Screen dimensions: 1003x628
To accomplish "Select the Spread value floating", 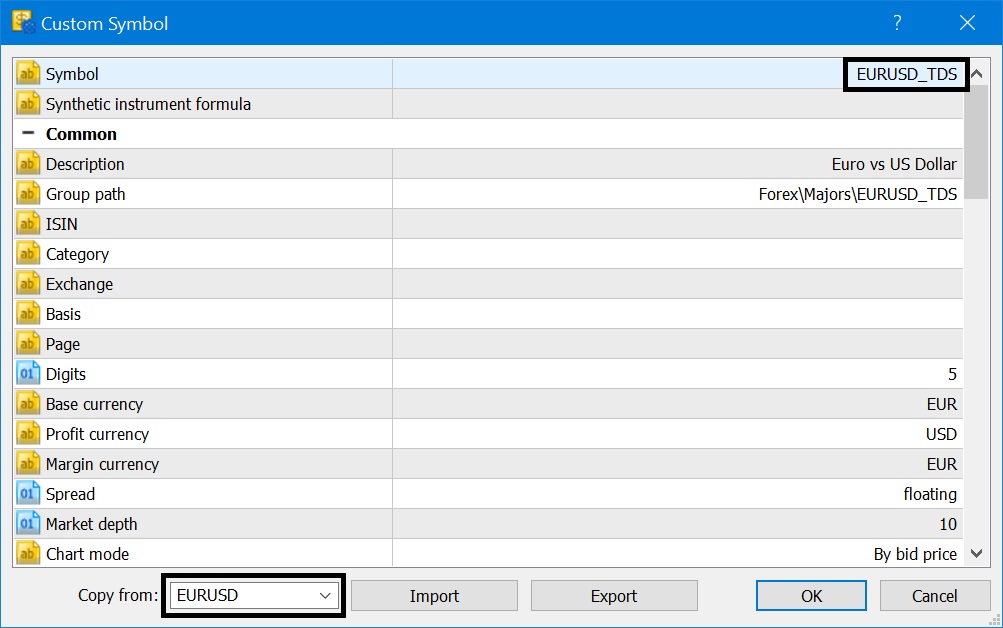I will [929, 494].
